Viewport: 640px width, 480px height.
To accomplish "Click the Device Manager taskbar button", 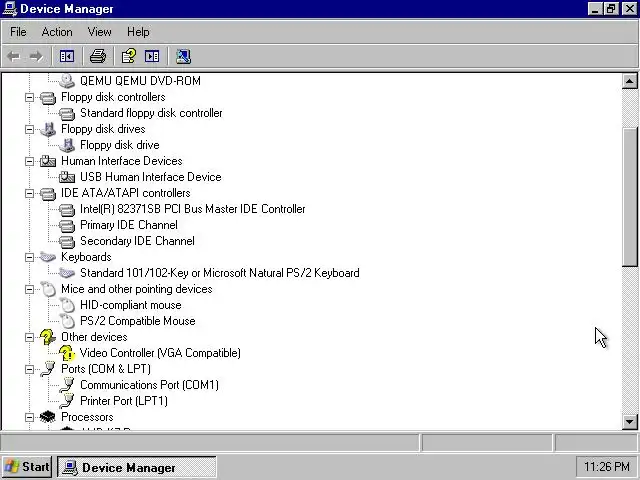I will coord(137,467).
